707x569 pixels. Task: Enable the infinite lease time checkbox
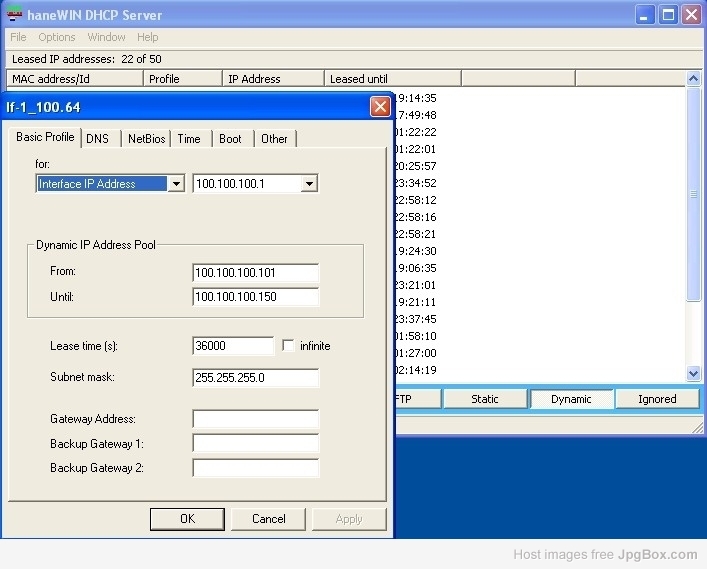[289, 346]
